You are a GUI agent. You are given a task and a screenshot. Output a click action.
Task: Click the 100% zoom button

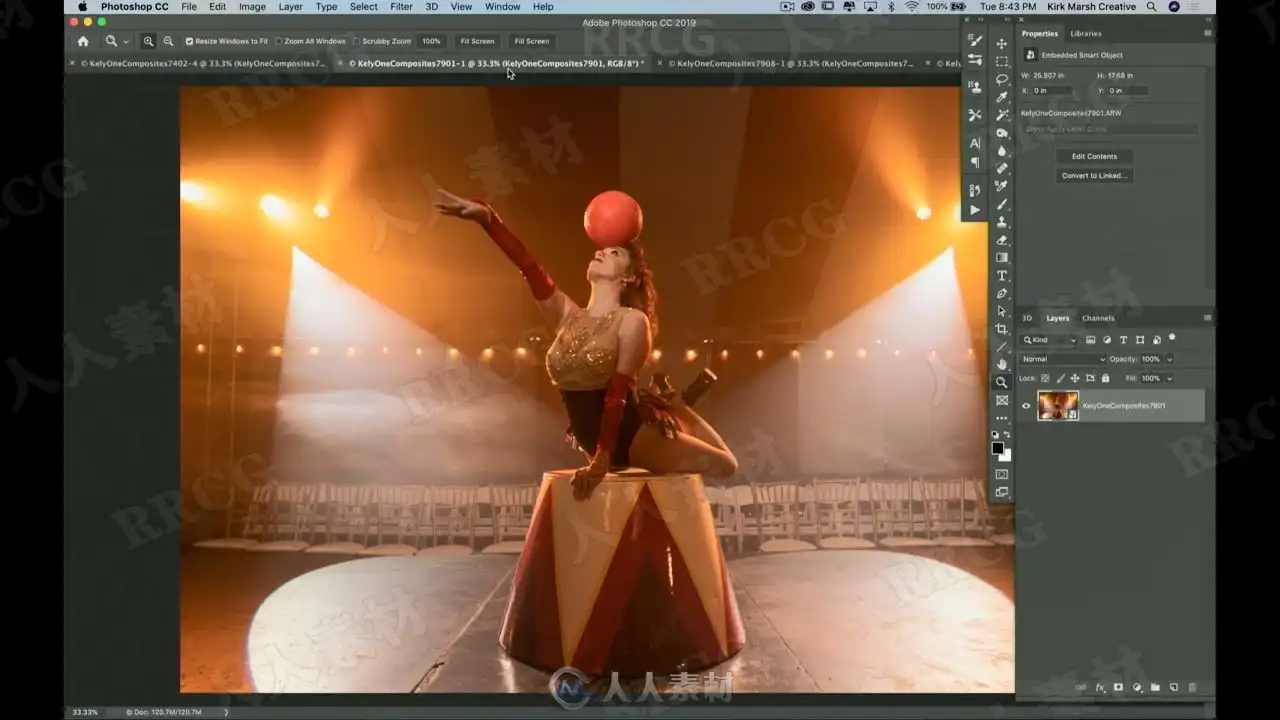[431, 41]
